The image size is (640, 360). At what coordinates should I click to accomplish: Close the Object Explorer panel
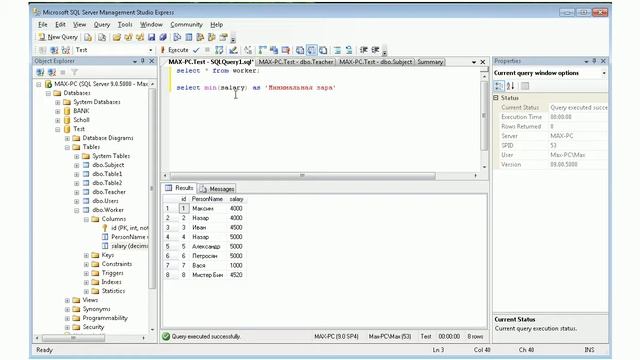[152, 61]
